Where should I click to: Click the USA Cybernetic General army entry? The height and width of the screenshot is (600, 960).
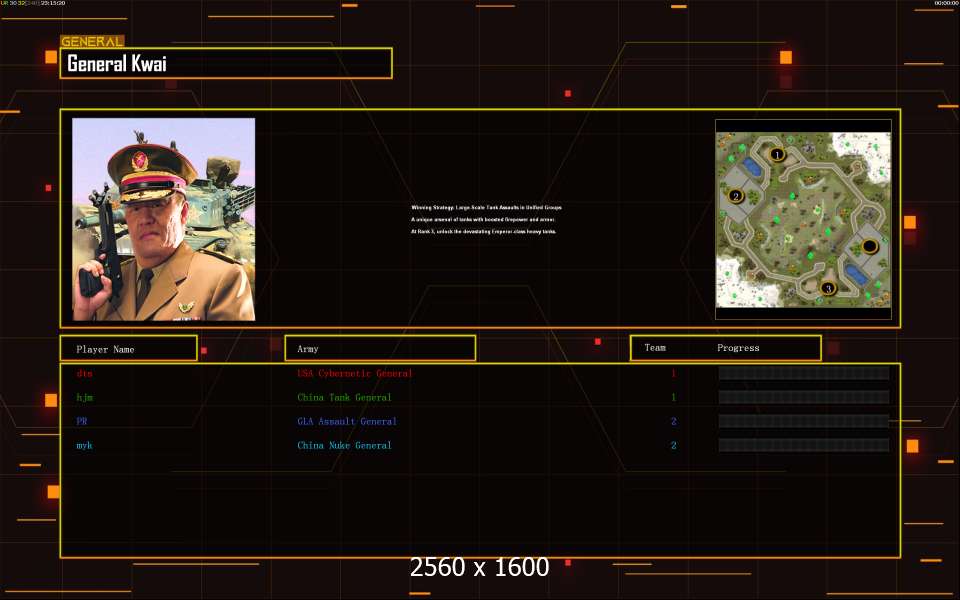click(x=354, y=374)
